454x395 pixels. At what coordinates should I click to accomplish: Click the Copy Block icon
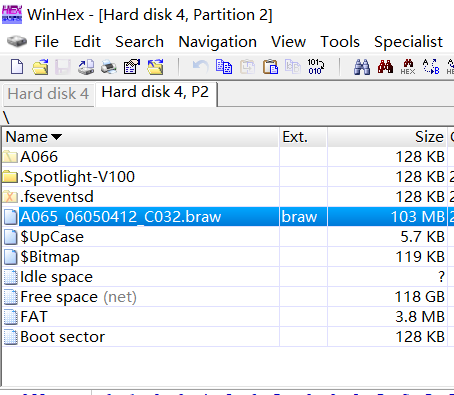point(224,67)
